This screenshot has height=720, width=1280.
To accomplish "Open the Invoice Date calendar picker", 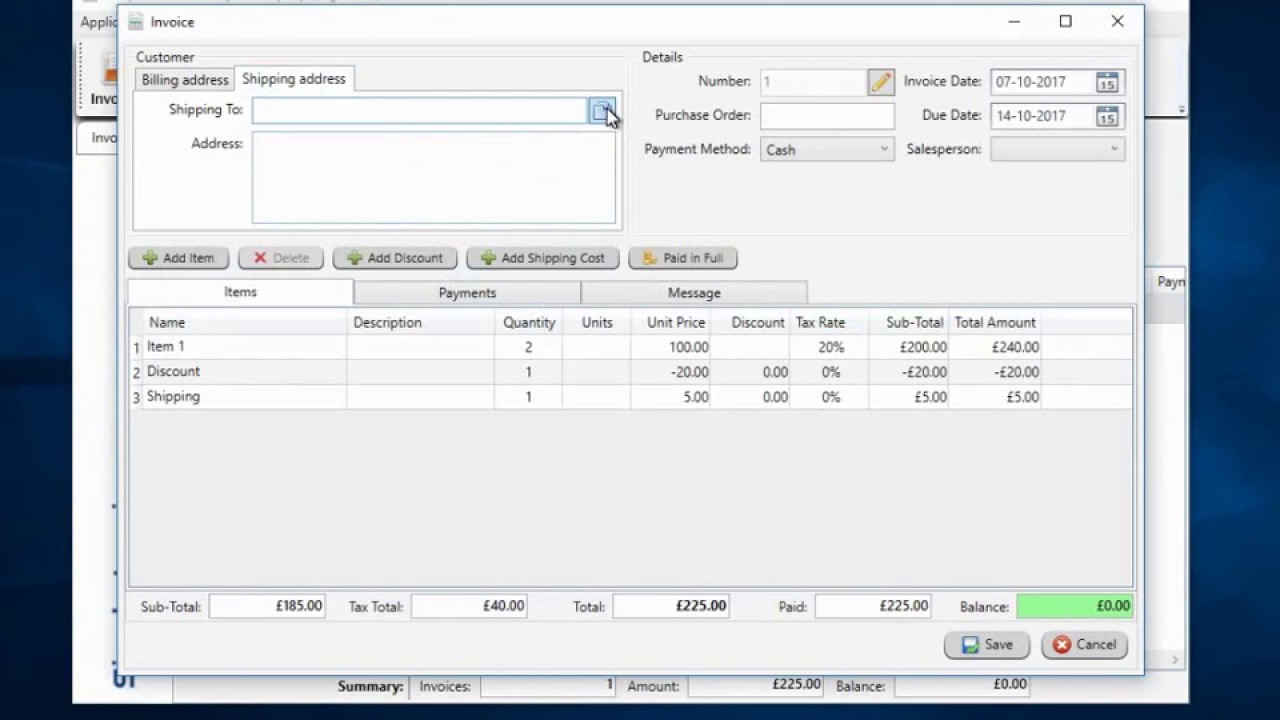I will [1107, 82].
